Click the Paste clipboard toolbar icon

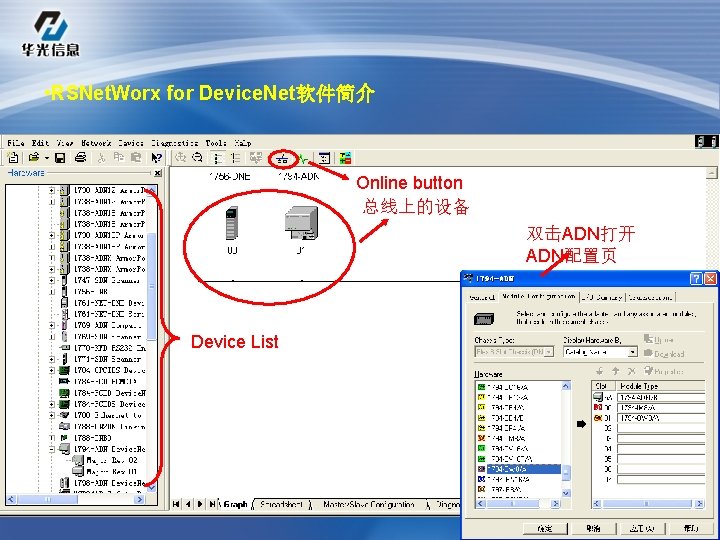pos(136,158)
